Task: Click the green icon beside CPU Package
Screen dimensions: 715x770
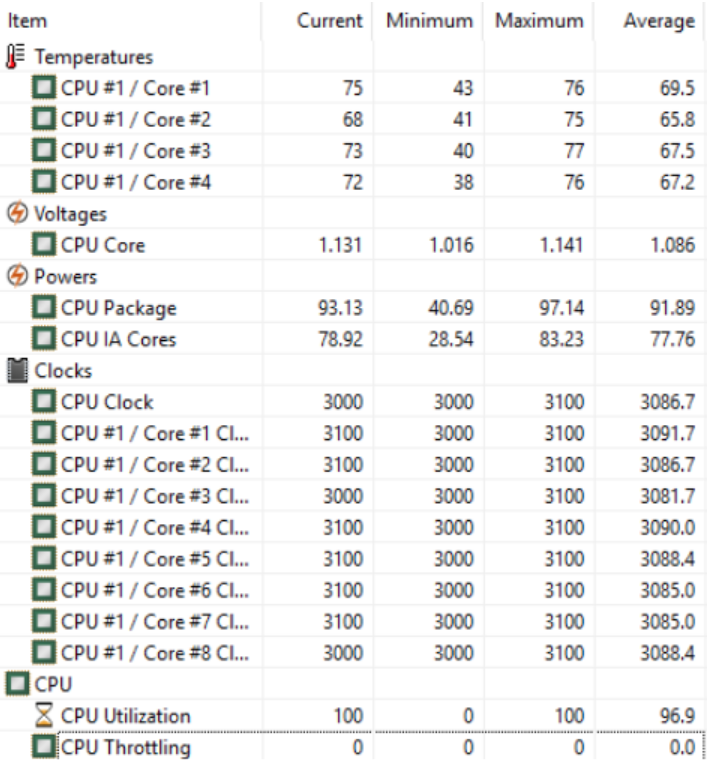Action: point(45,308)
